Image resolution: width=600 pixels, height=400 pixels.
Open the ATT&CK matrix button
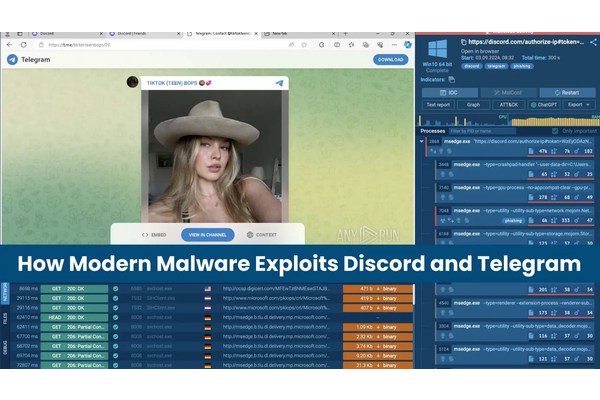coord(509,104)
